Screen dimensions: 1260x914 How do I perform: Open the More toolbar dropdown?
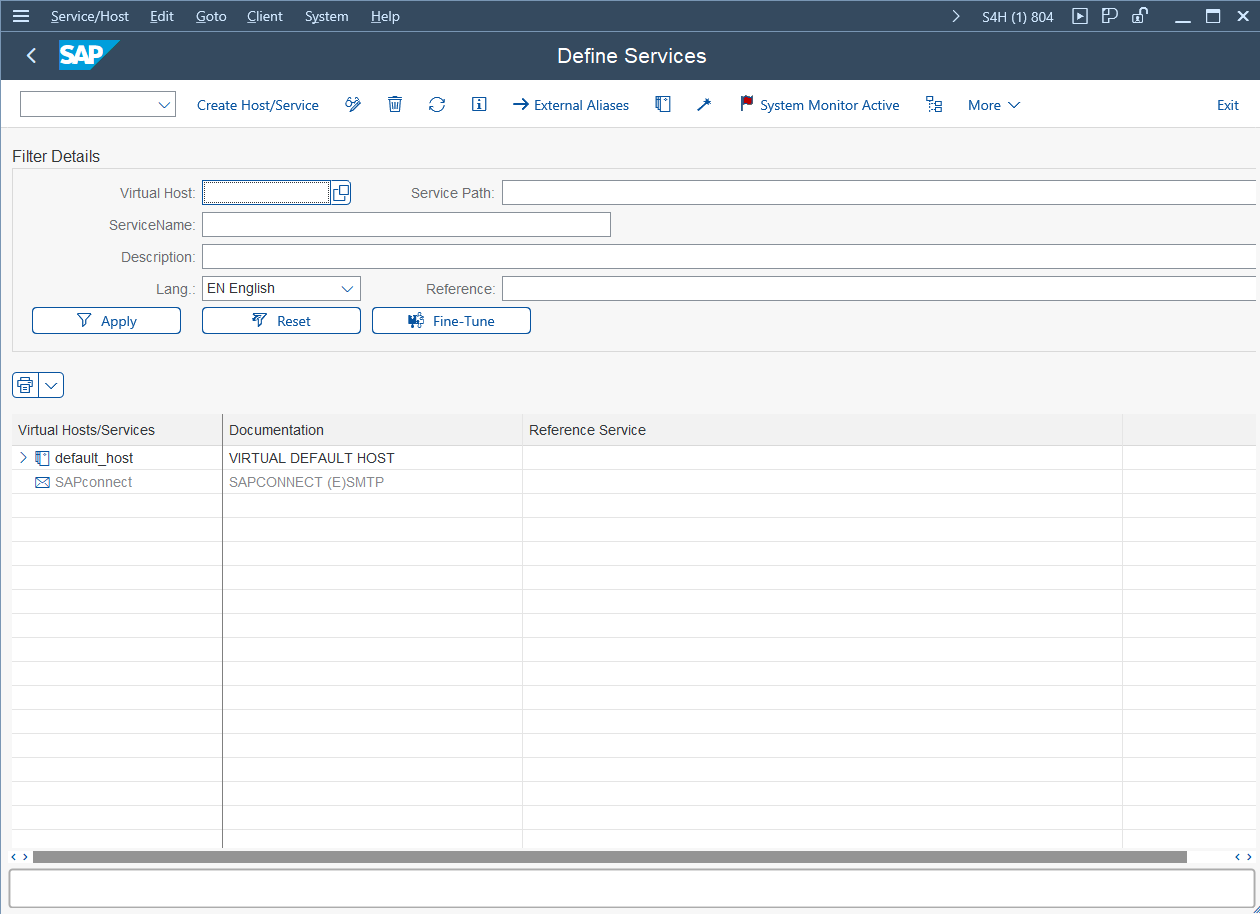(x=993, y=105)
